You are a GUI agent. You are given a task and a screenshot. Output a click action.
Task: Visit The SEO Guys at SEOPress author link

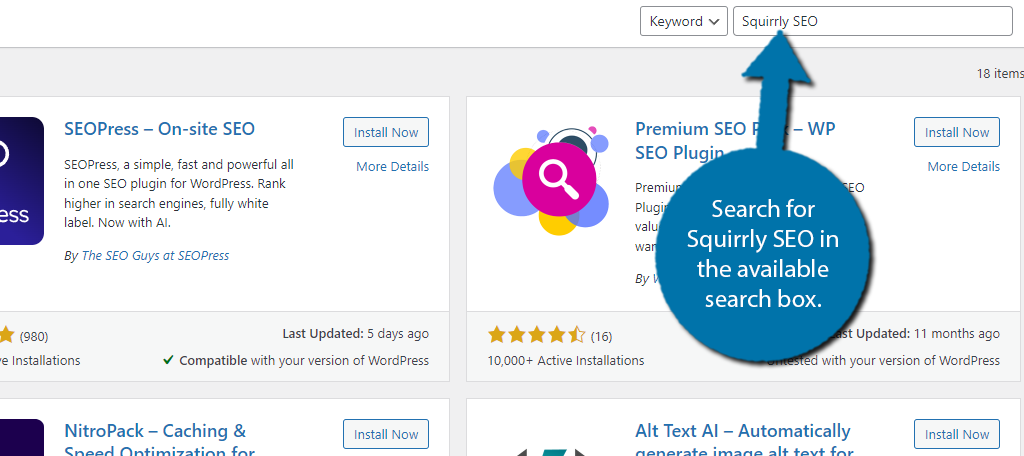click(155, 255)
